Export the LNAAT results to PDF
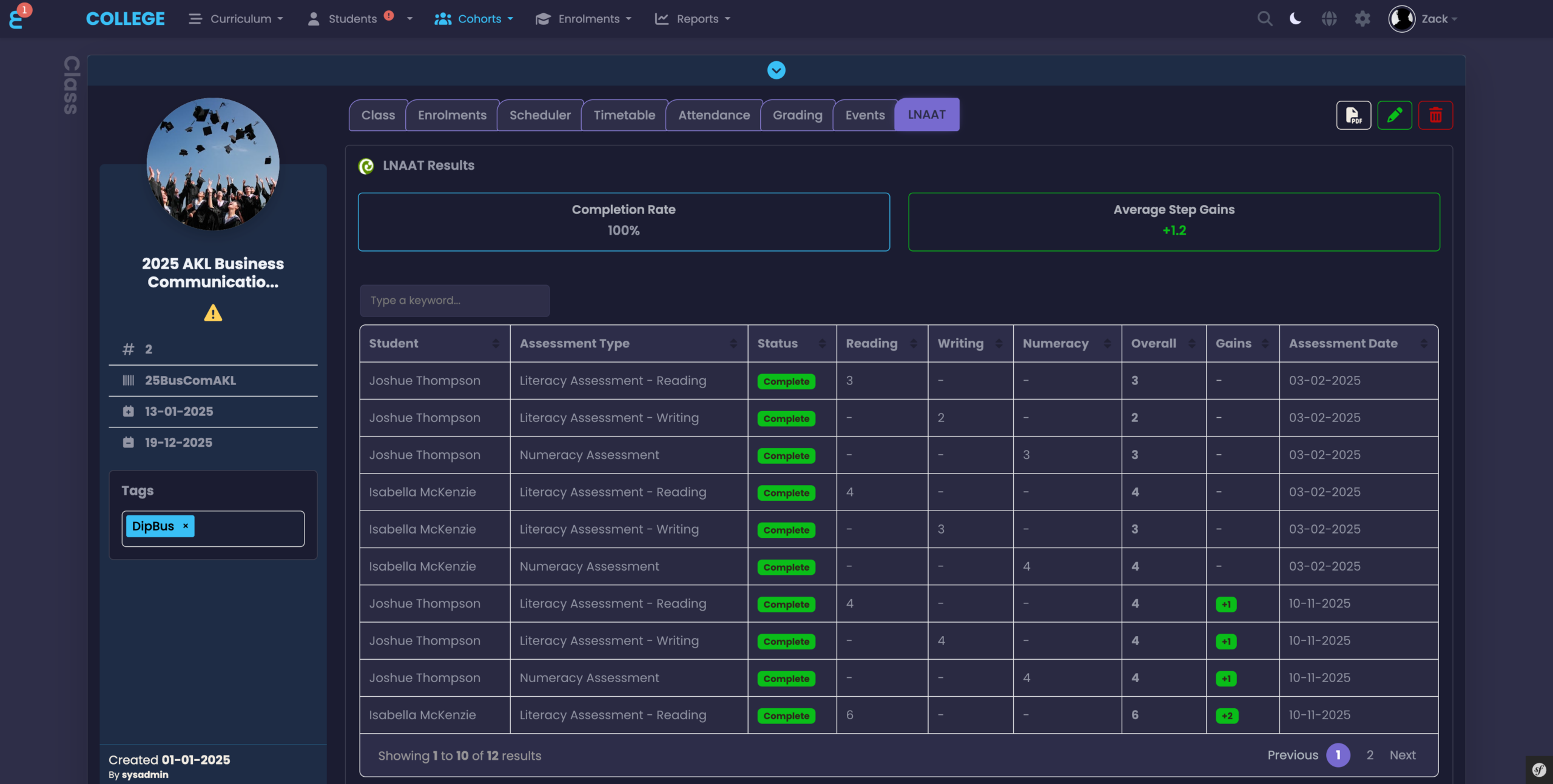The height and width of the screenshot is (784, 1553). pyautogui.click(x=1353, y=115)
